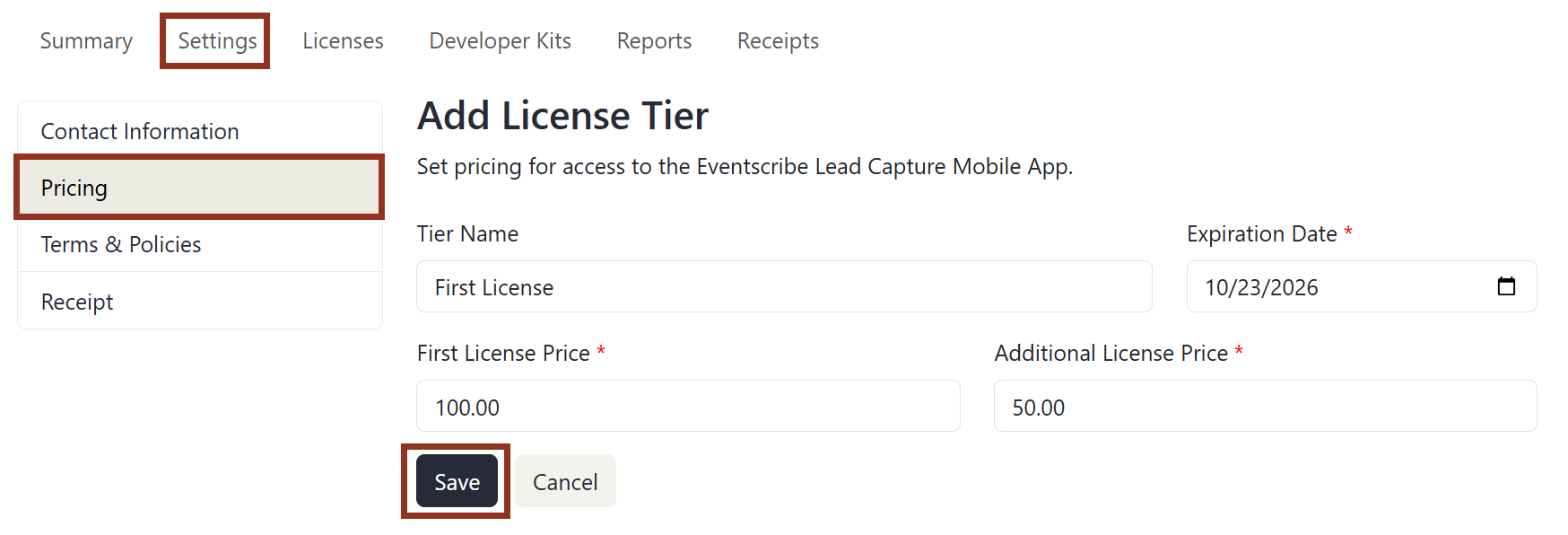Open Terms & Policies settings
The height and width of the screenshot is (535, 1568).
pos(120,244)
